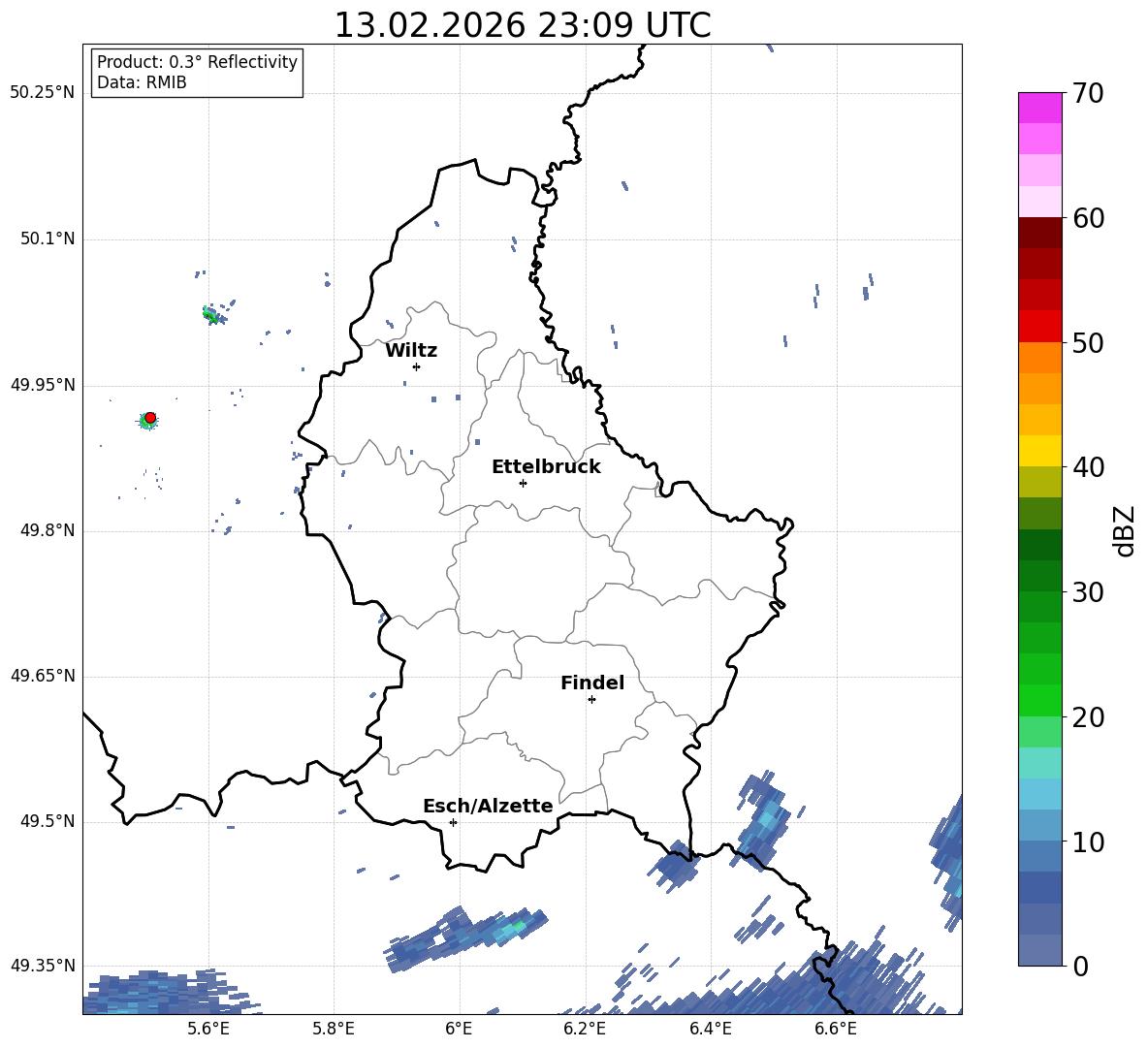
Task: Click the light green colorbar segment below 20
Action: (x=1039, y=732)
